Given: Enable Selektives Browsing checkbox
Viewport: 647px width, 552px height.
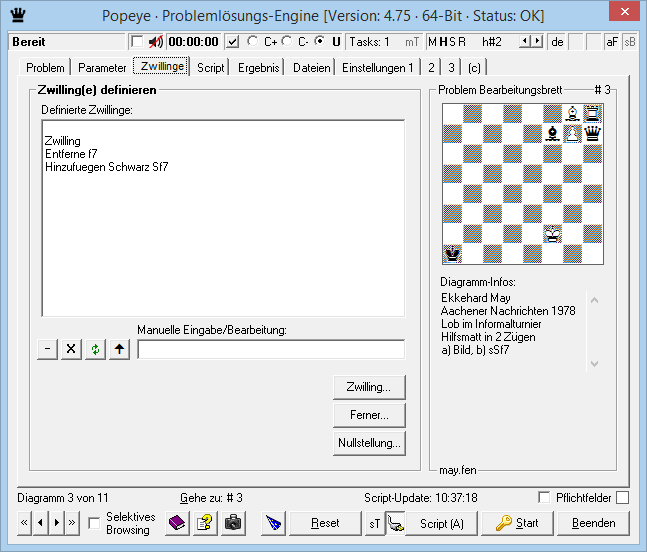Looking at the screenshot, I should coord(94,523).
